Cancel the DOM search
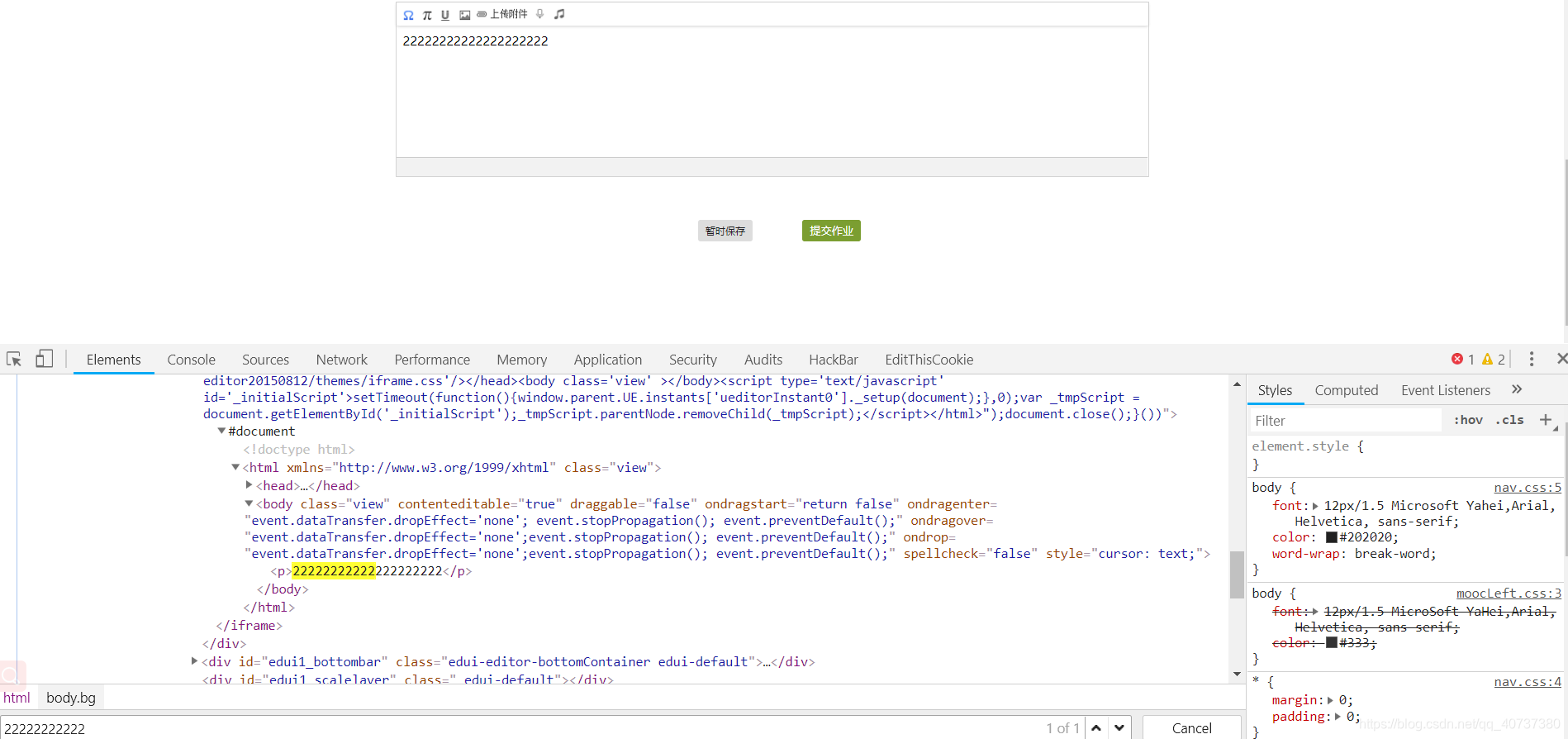This screenshot has width=1568, height=739. pyautogui.click(x=1192, y=728)
